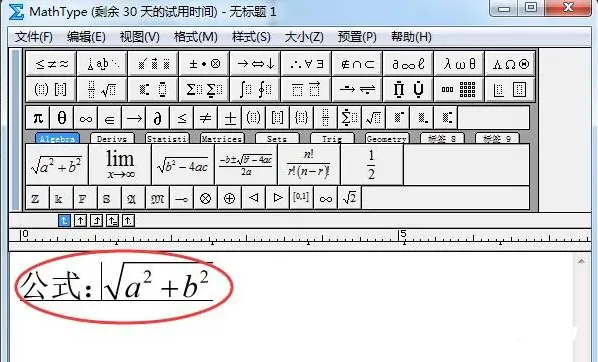Insert the sqrt(b²−4ac) expression
Screen dimensions: 598x362
click(183, 165)
